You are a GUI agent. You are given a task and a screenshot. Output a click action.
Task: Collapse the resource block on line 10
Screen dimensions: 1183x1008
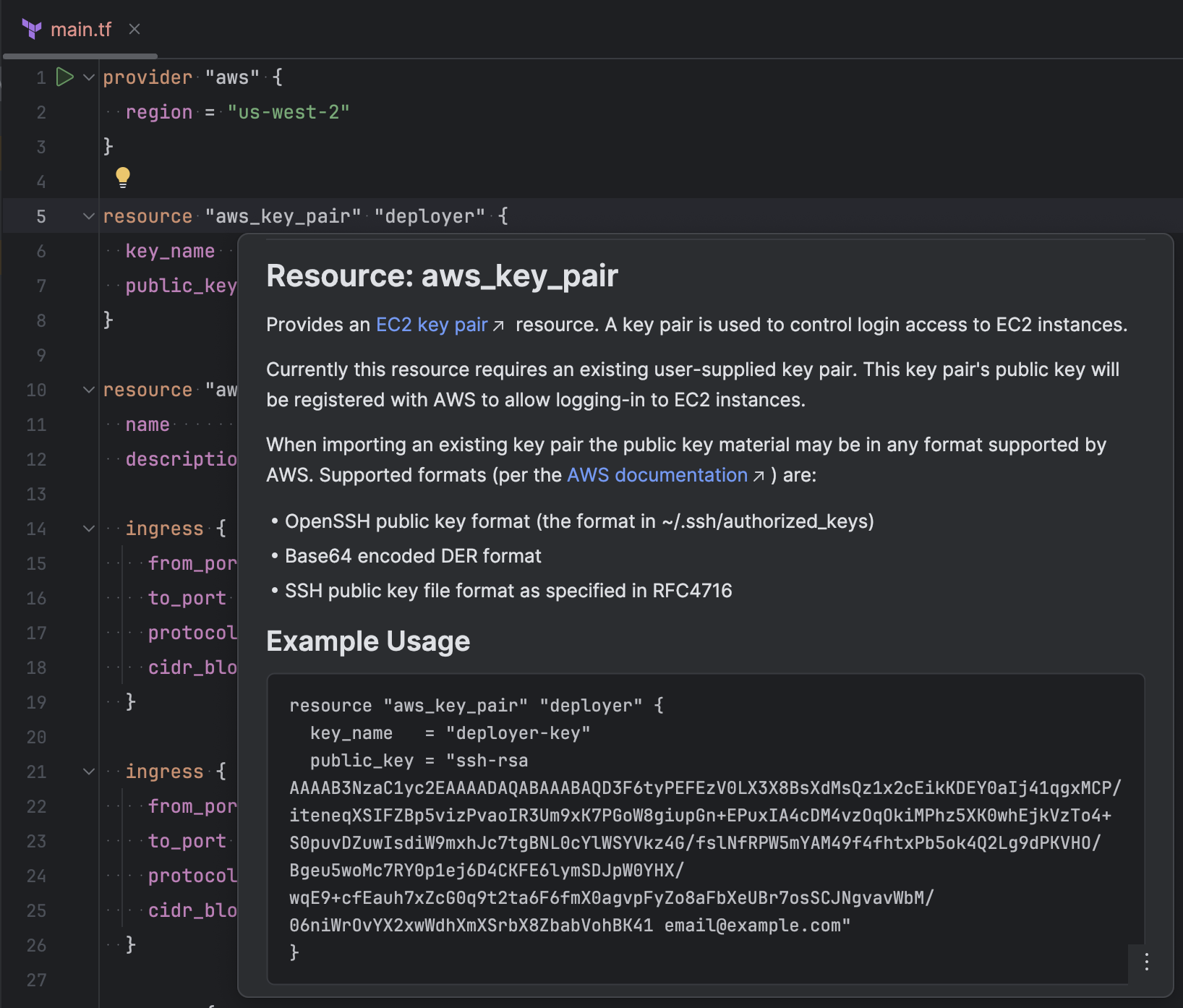[87, 390]
